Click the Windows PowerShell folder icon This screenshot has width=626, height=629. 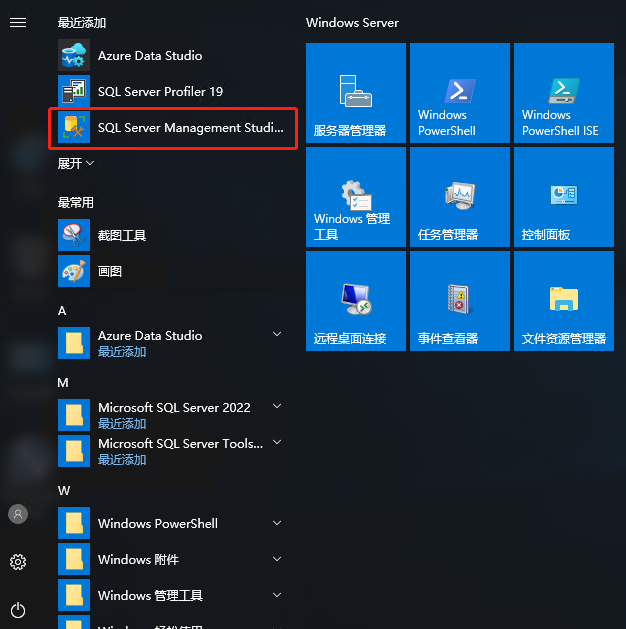pos(74,523)
